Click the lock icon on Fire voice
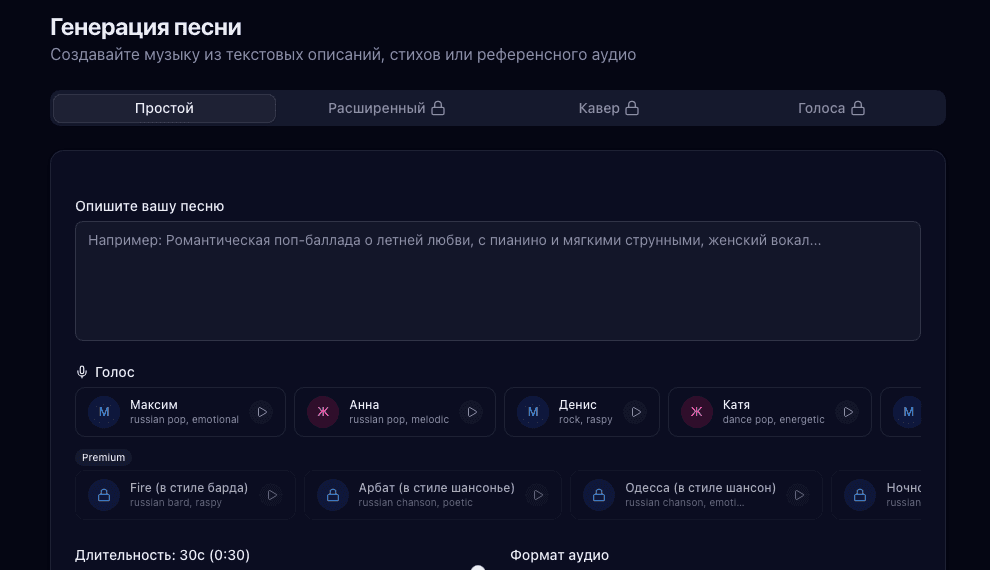The image size is (990, 570). coord(104,496)
